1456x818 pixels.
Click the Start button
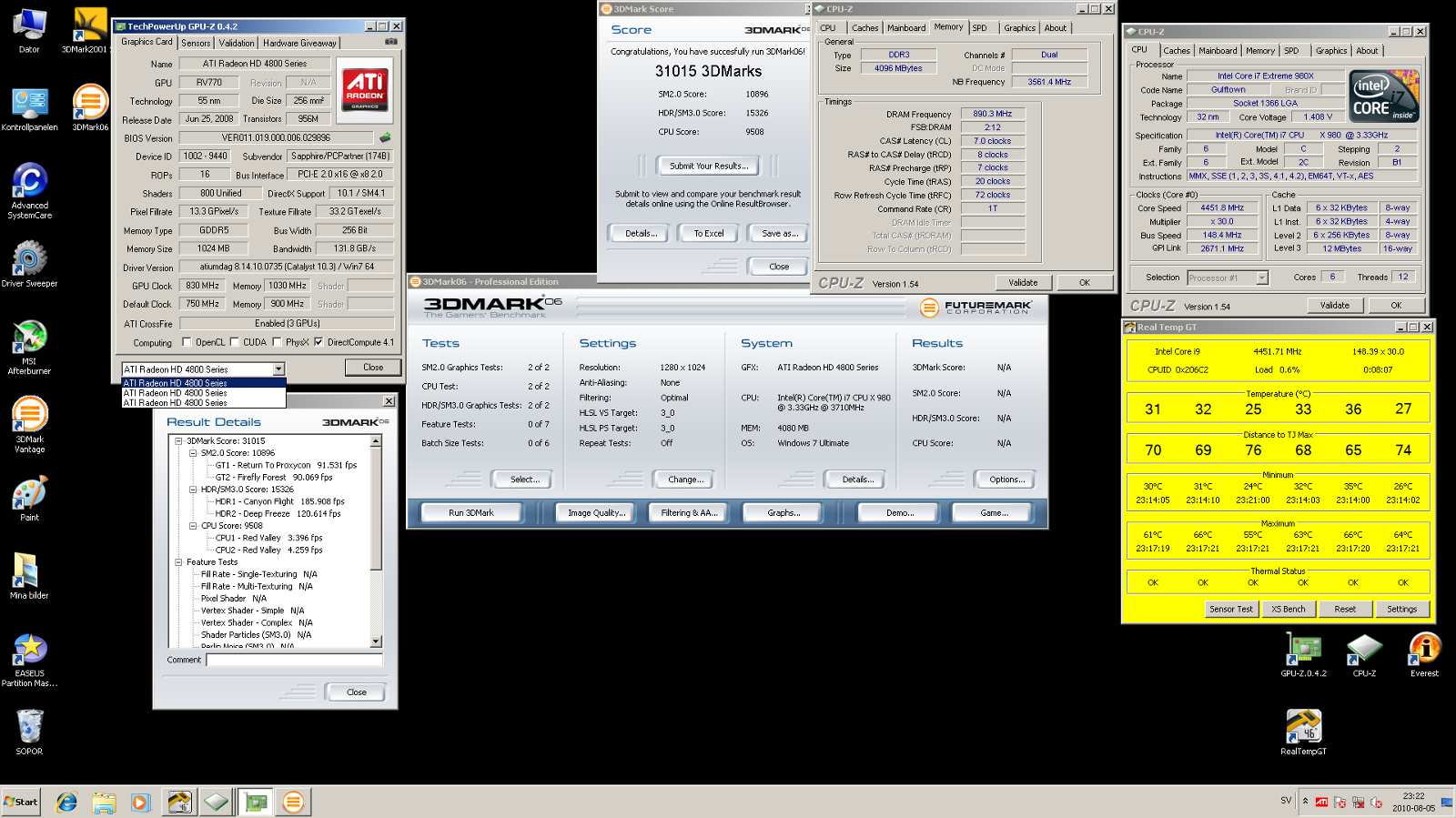click(21, 802)
